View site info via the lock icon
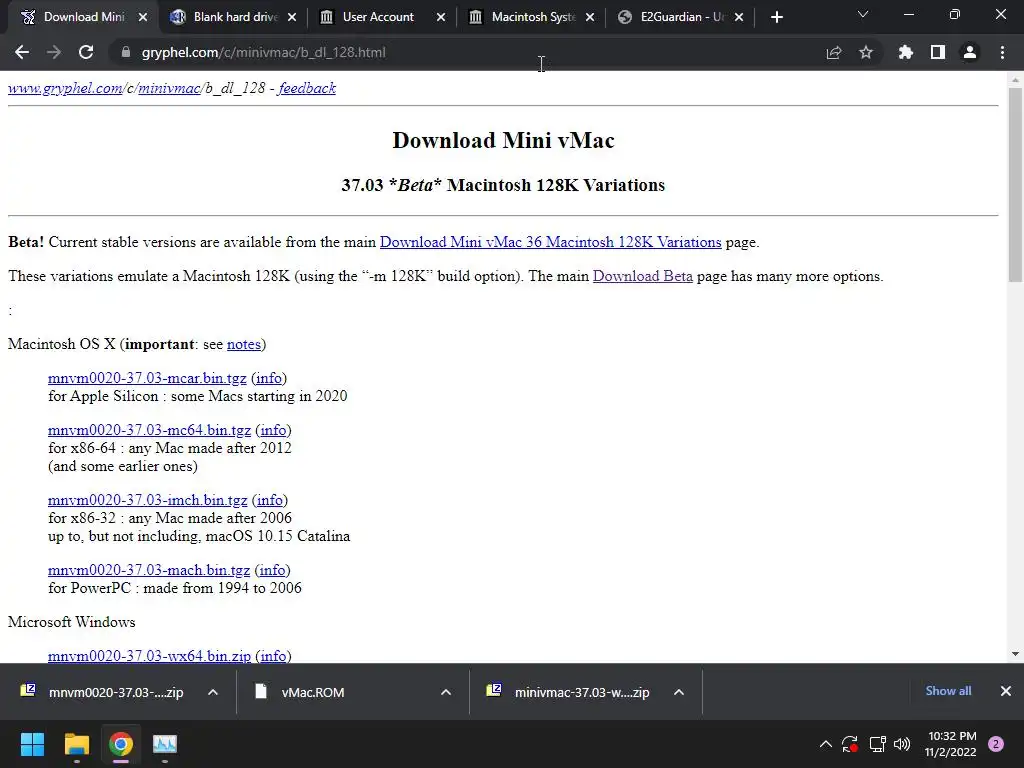1024x768 pixels. coord(126,52)
